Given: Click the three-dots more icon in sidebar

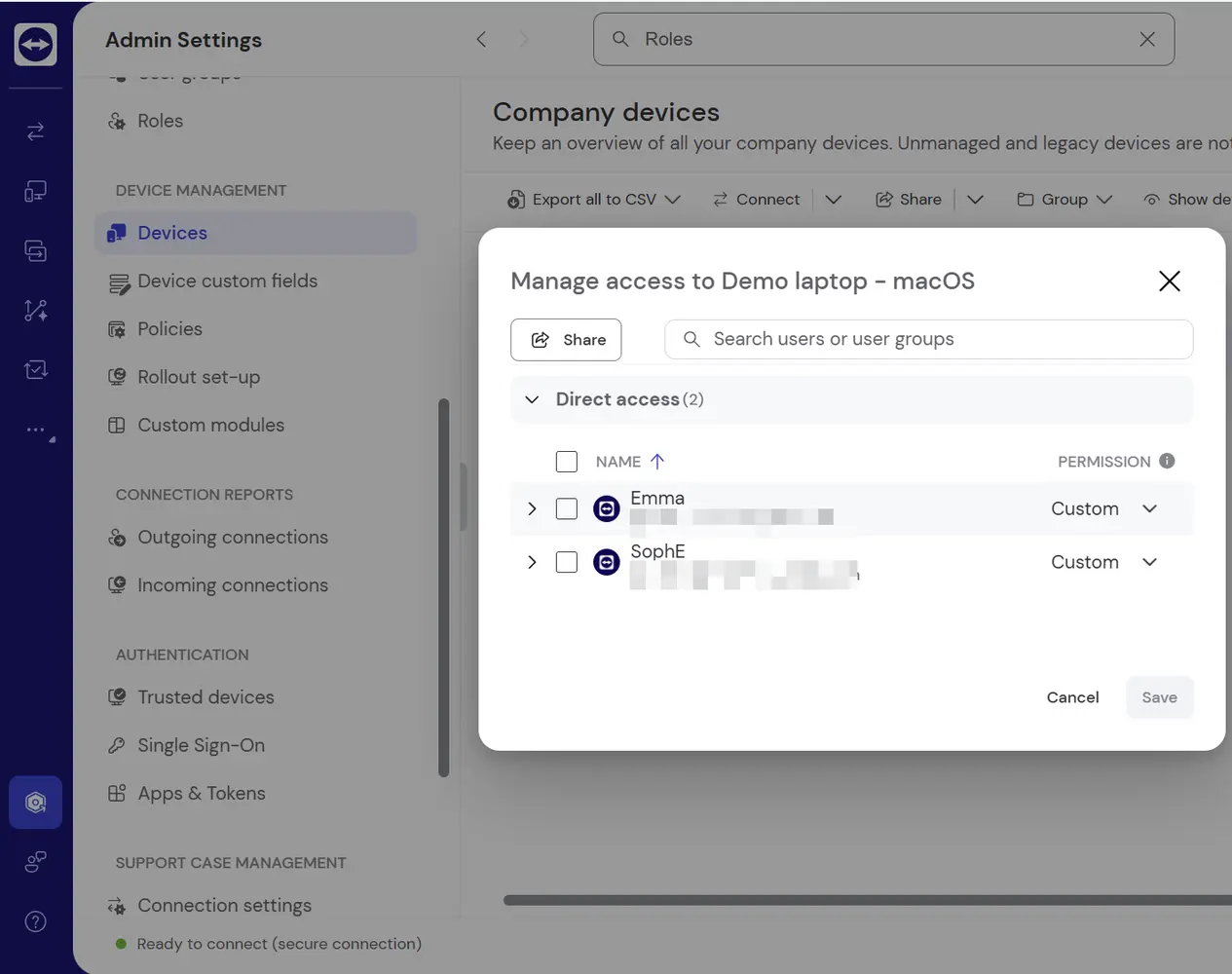Looking at the screenshot, I should point(36,430).
